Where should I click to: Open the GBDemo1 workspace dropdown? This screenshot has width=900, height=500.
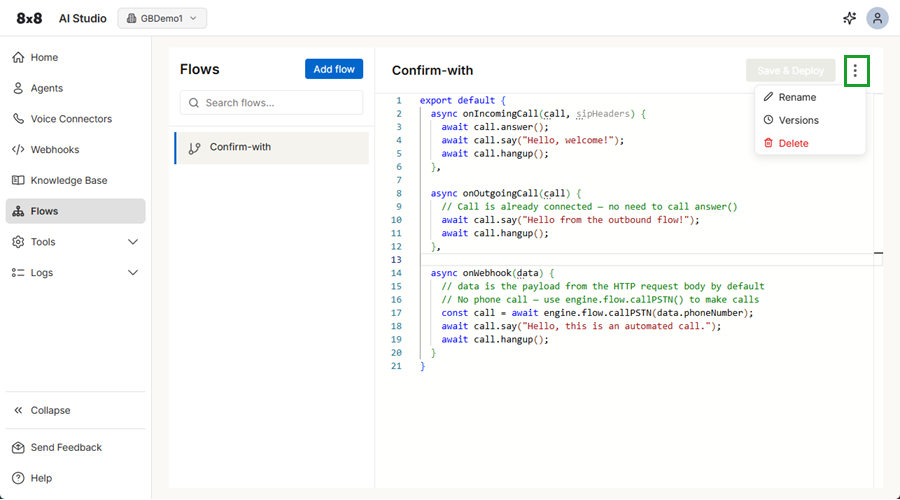coord(162,18)
